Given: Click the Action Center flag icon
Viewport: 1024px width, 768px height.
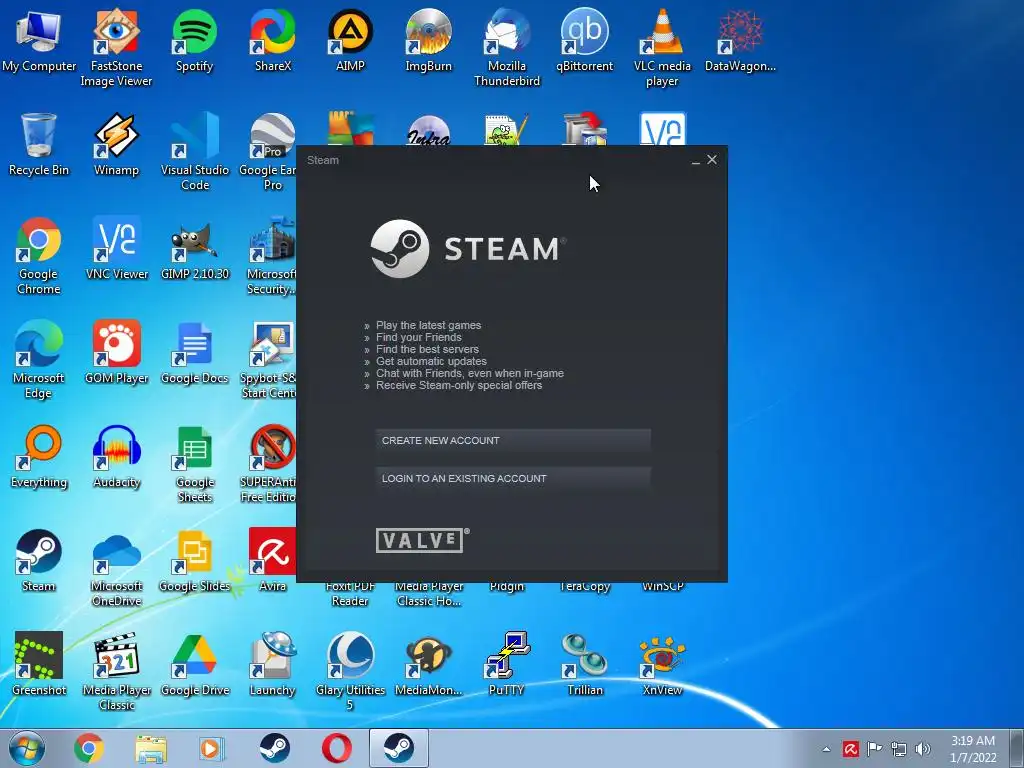Looking at the screenshot, I should (874, 749).
